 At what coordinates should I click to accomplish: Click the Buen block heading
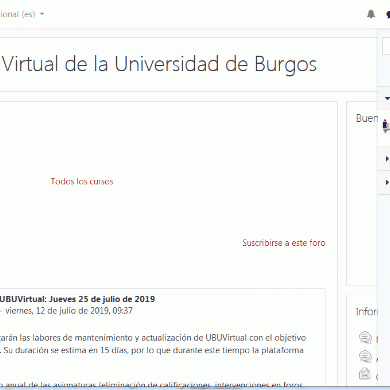[367, 118]
